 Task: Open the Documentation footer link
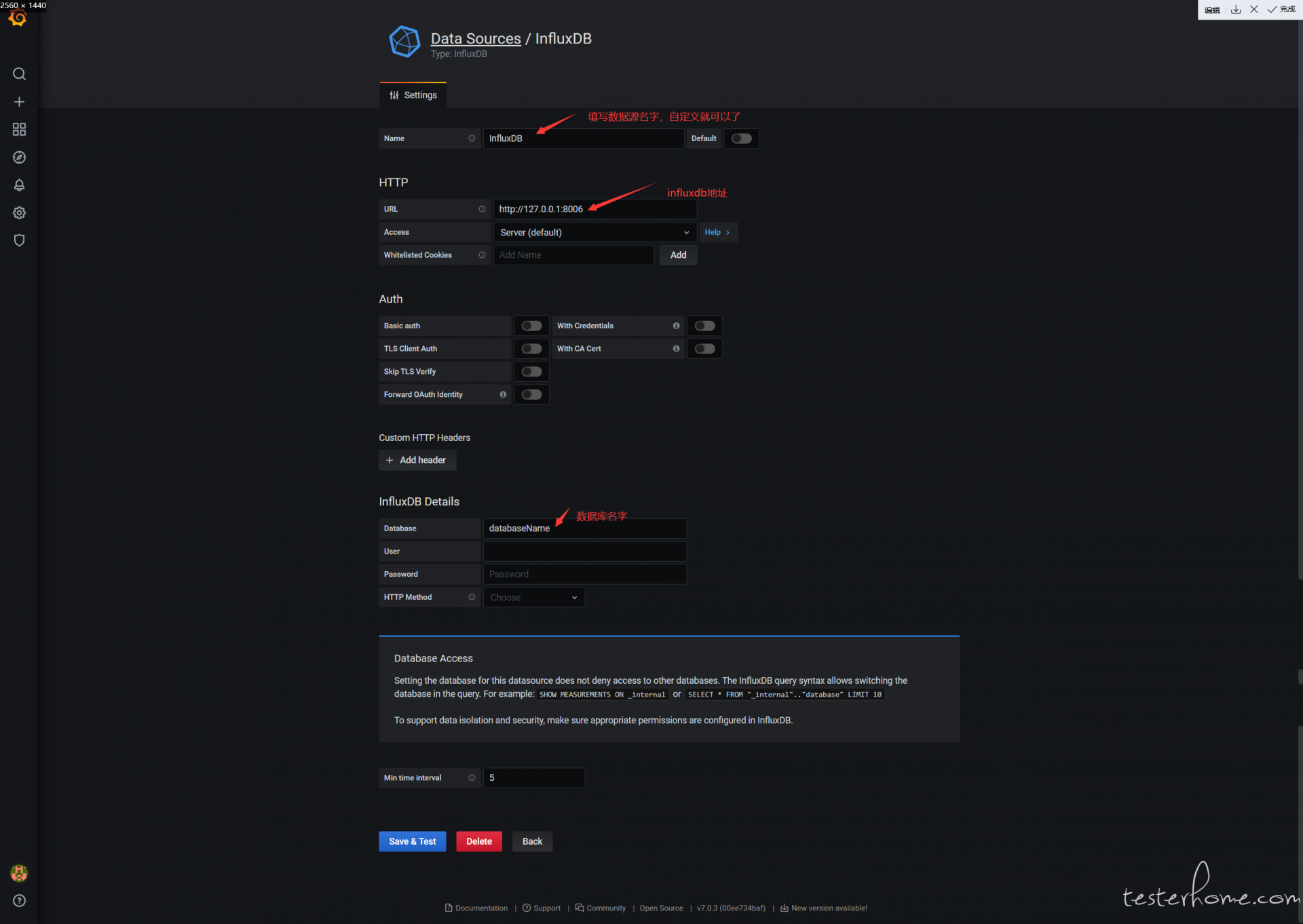tap(476, 908)
